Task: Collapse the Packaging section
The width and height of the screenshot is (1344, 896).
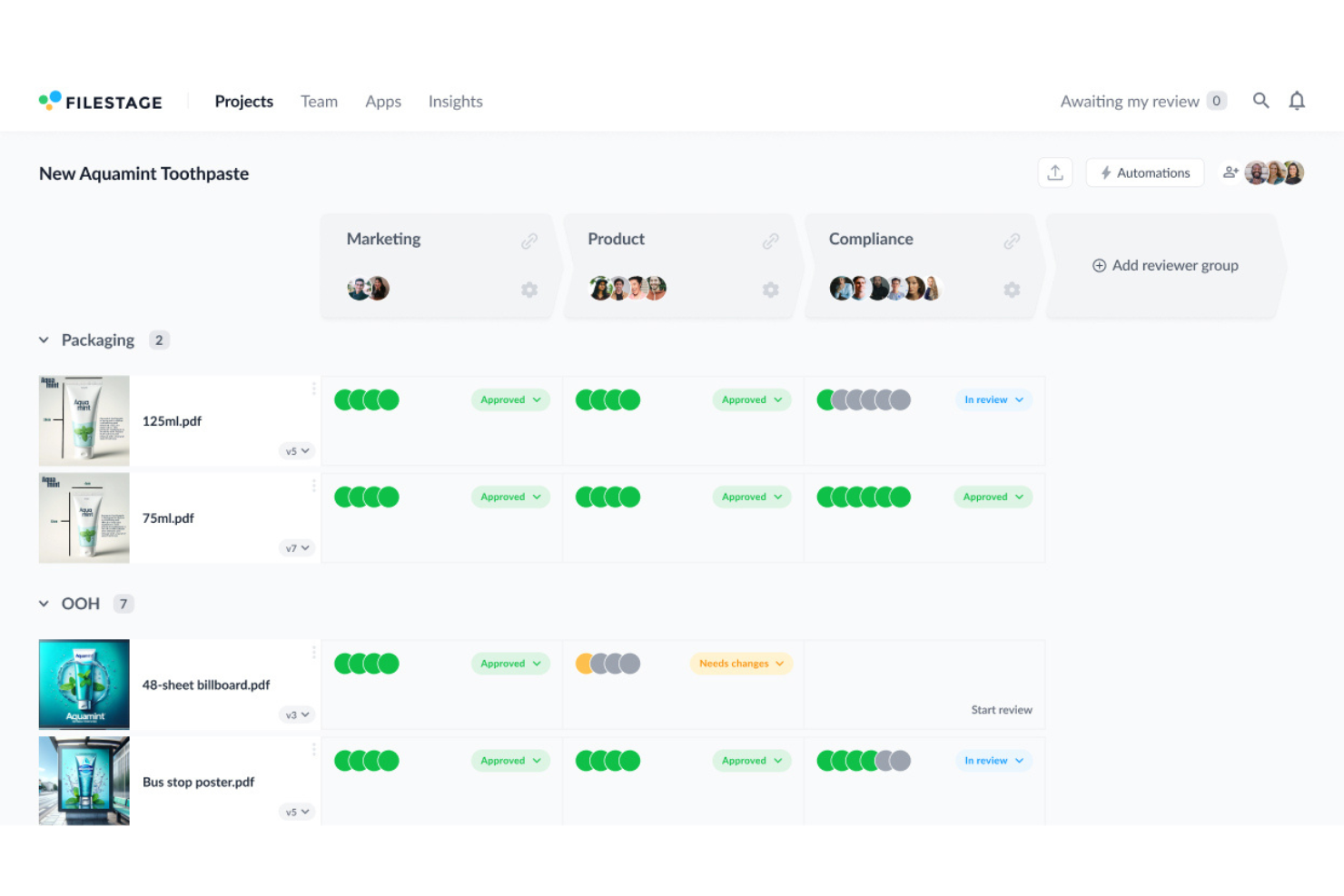Action: click(x=44, y=340)
